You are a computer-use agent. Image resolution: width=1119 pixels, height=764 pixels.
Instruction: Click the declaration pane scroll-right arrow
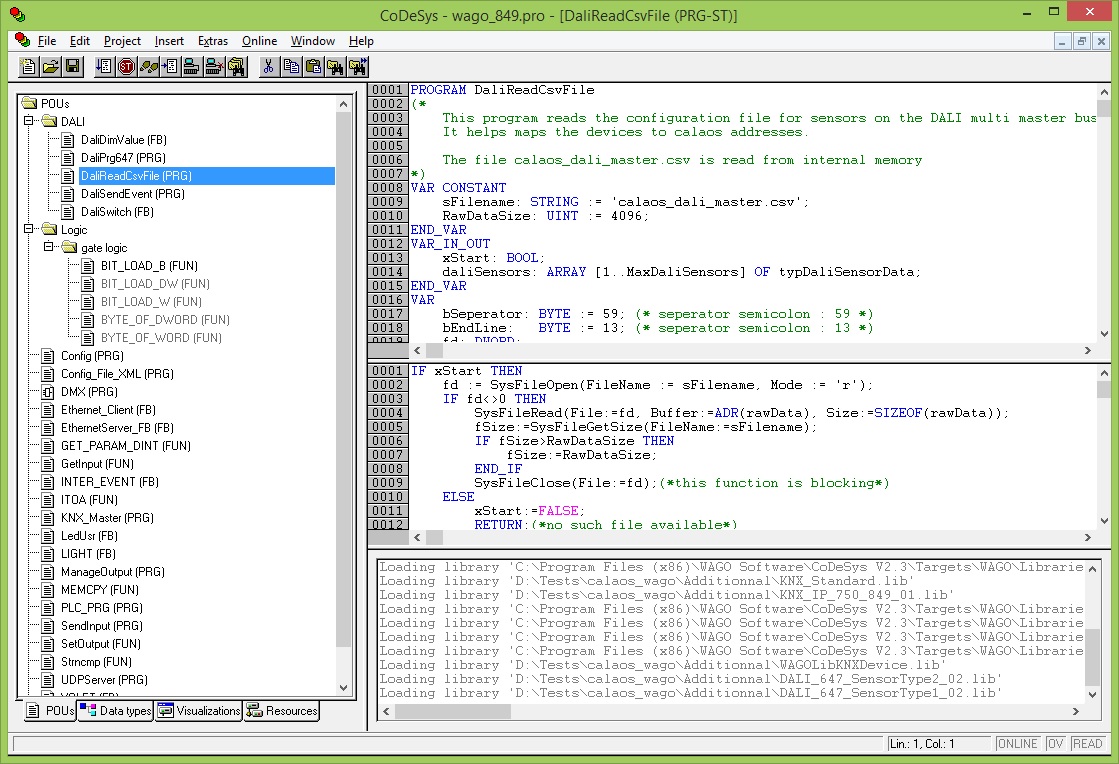pos(1088,350)
